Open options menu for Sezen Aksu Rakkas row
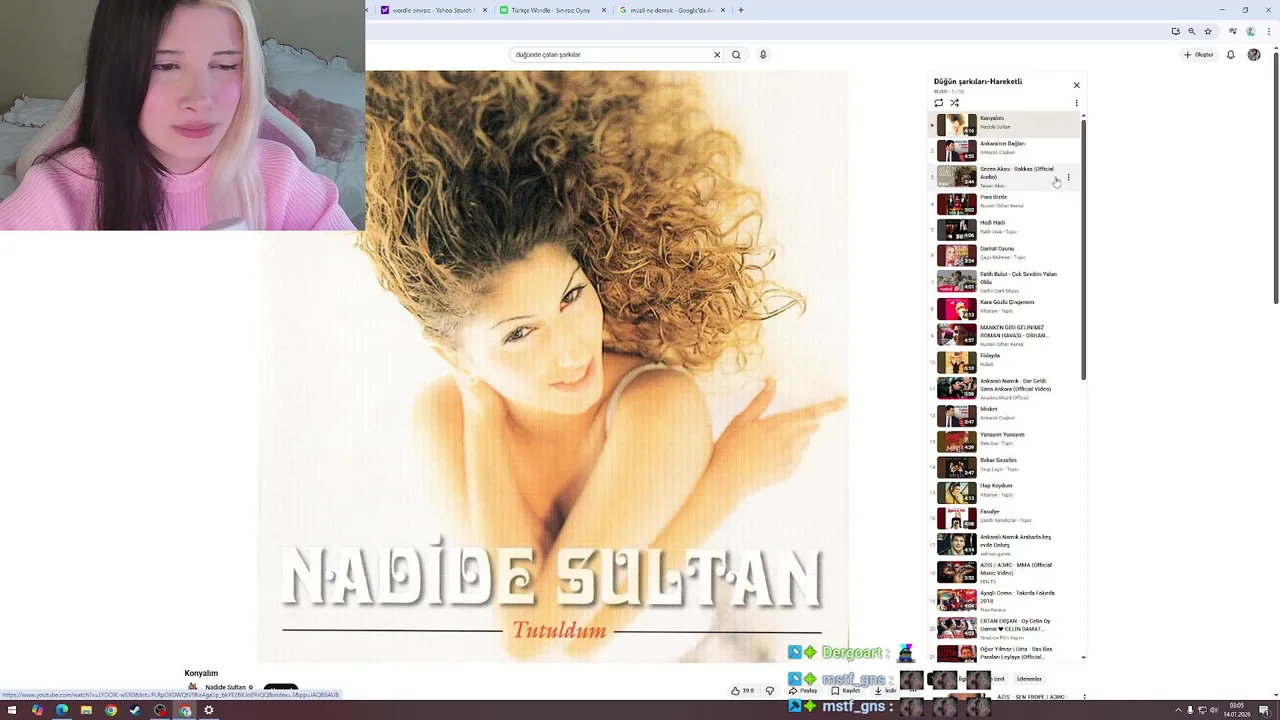 pos(1068,178)
